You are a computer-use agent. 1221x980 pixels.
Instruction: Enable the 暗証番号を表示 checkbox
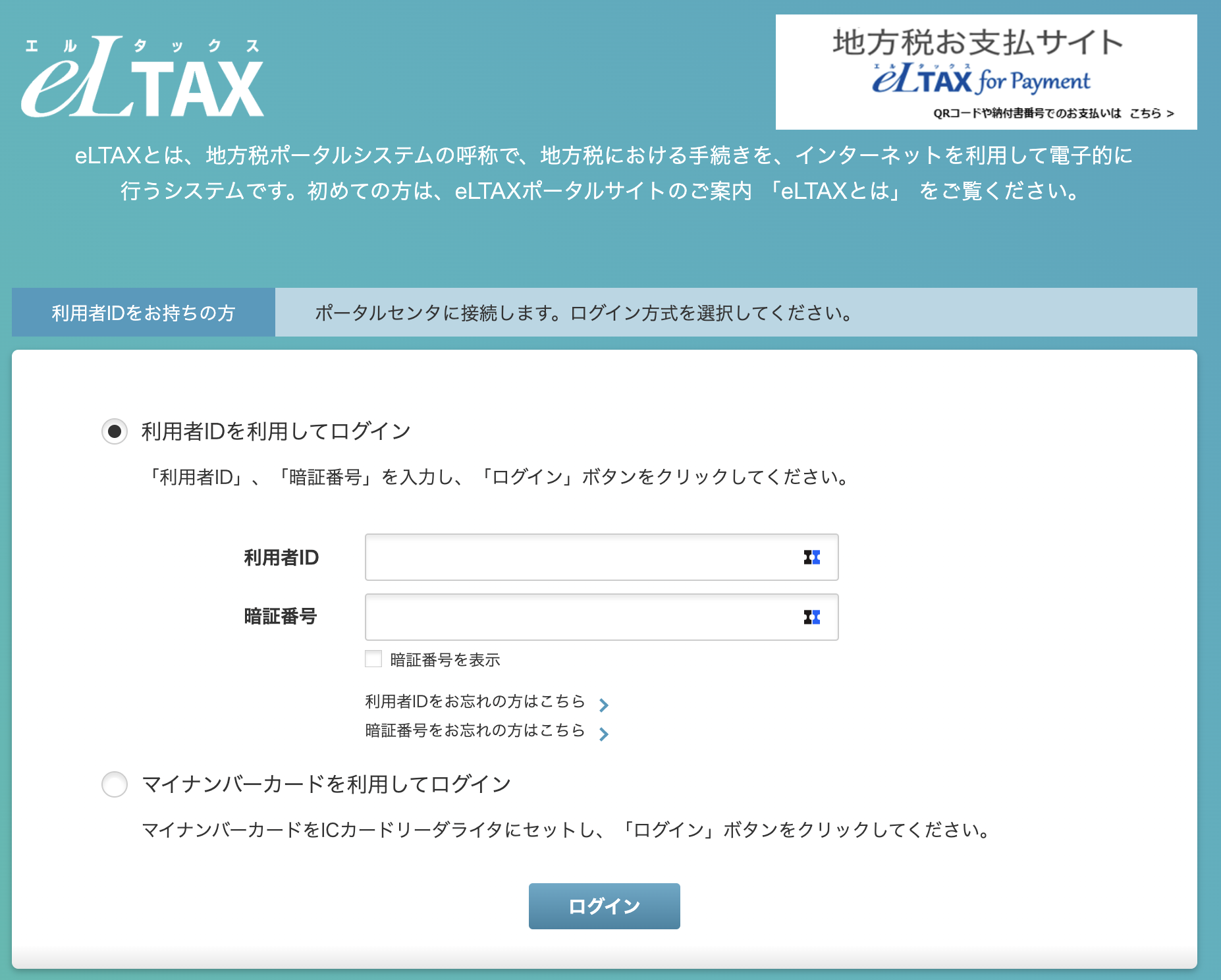click(x=373, y=659)
